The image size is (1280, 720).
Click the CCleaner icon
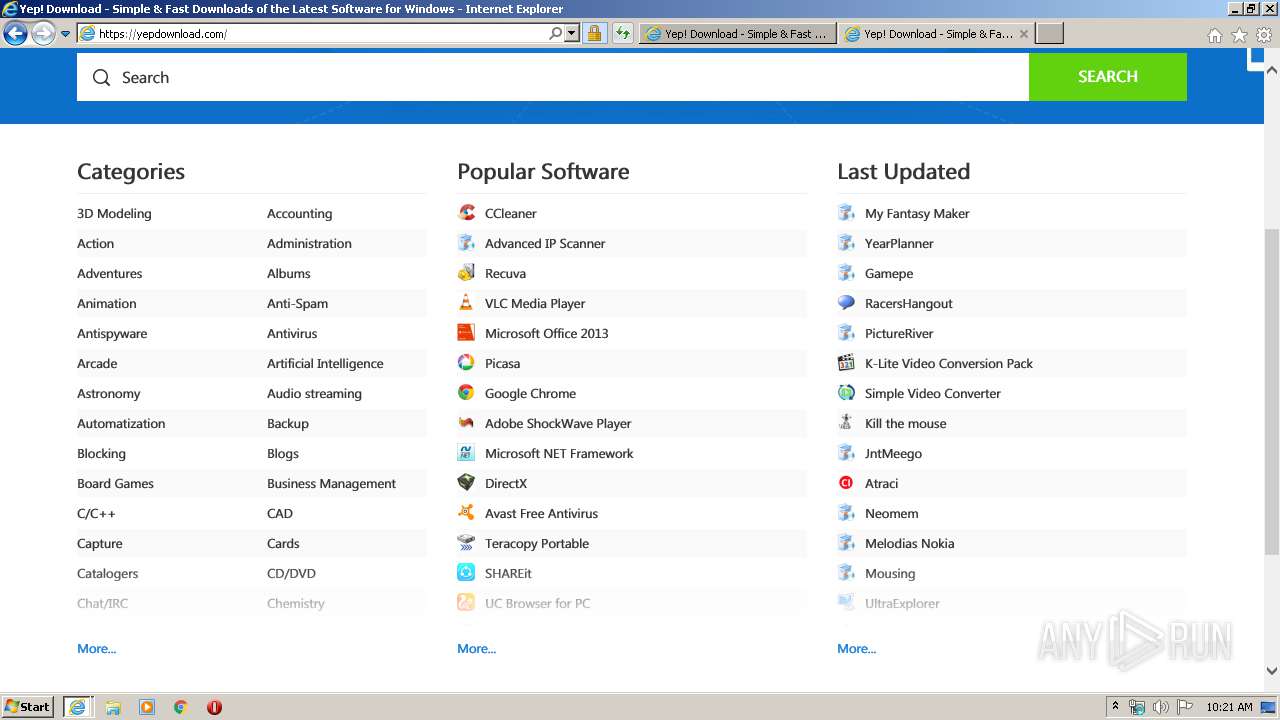(466, 213)
